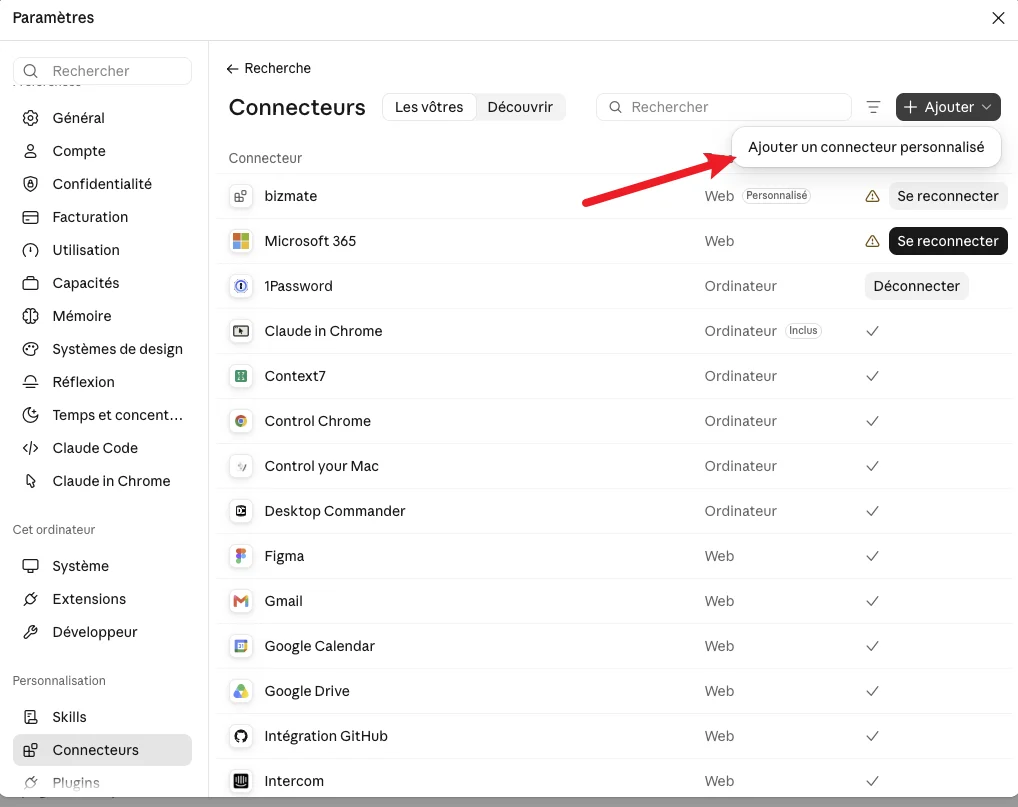Click the Développeur wrench icon
The width and height of the screenshot is (1018, 807).
pyautogui.click(x=31, y=632)
